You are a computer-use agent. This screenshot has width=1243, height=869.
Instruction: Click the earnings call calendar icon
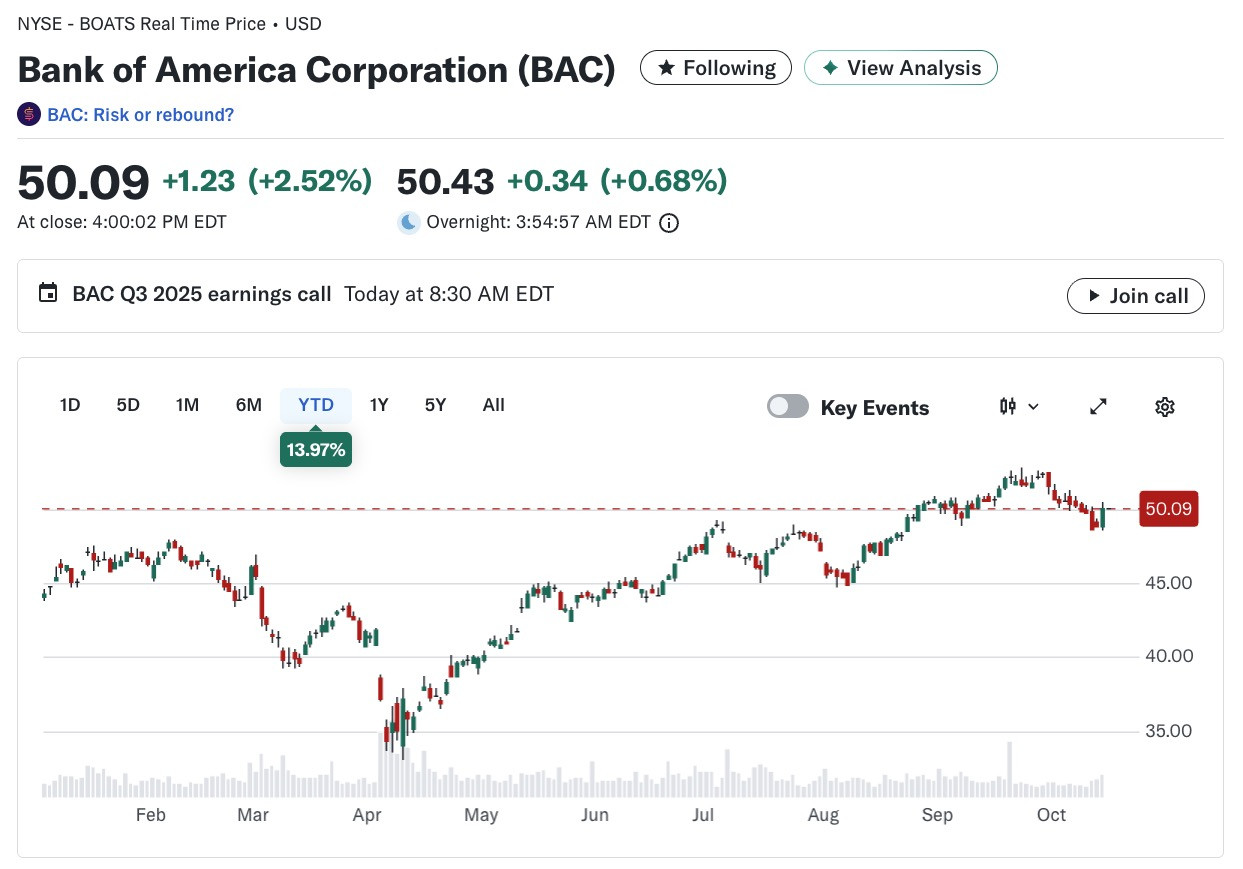pos(48,294)
